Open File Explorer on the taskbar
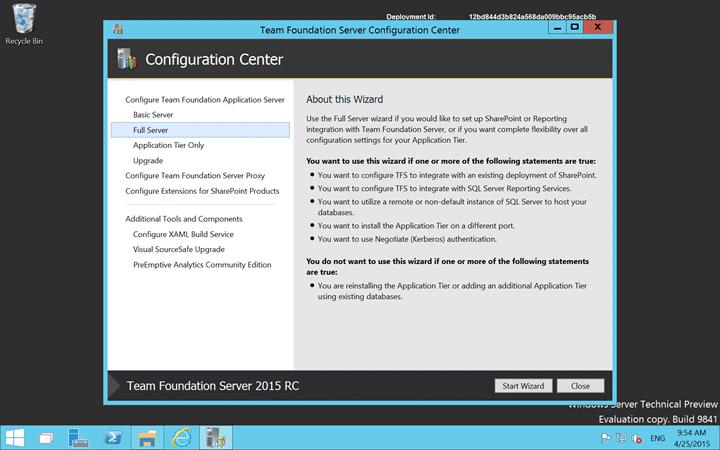Image resolution: width=720 pixels, height=450 pixels. (147, 438)
